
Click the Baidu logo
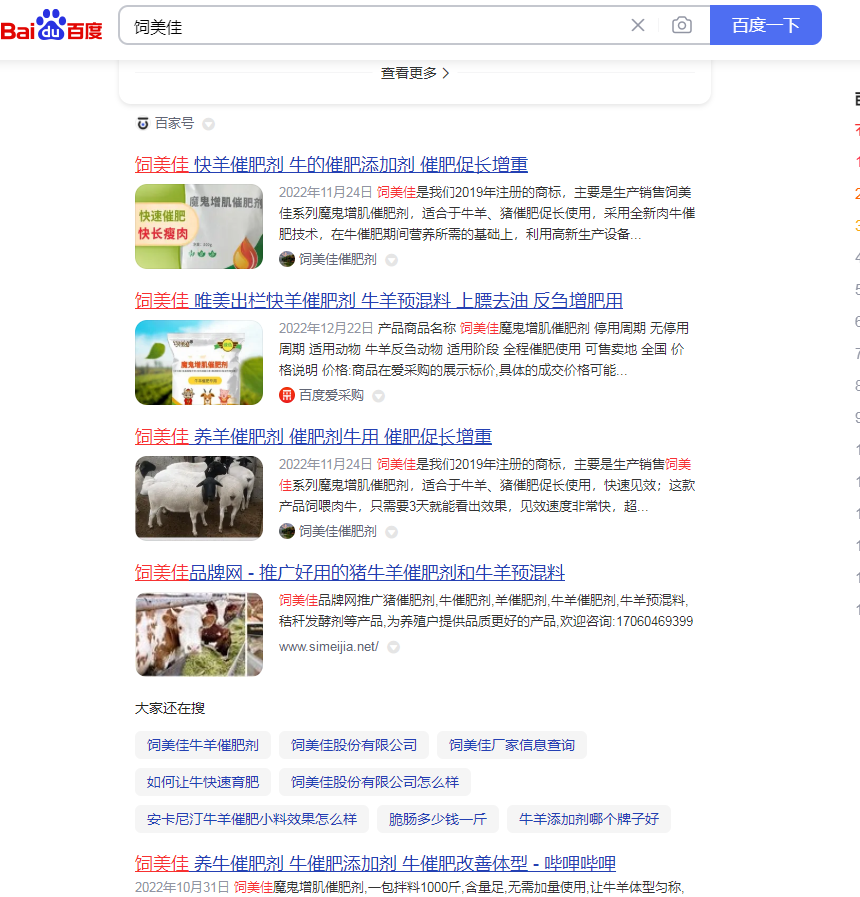(x=52, y=26)
